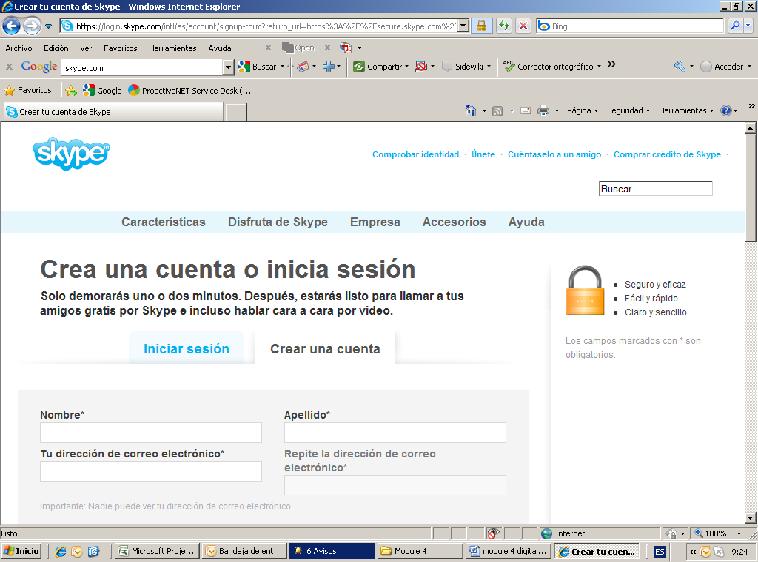Open the command bar Herramientas dropdown
758x562 pixels.
click(x=687, y=111)
